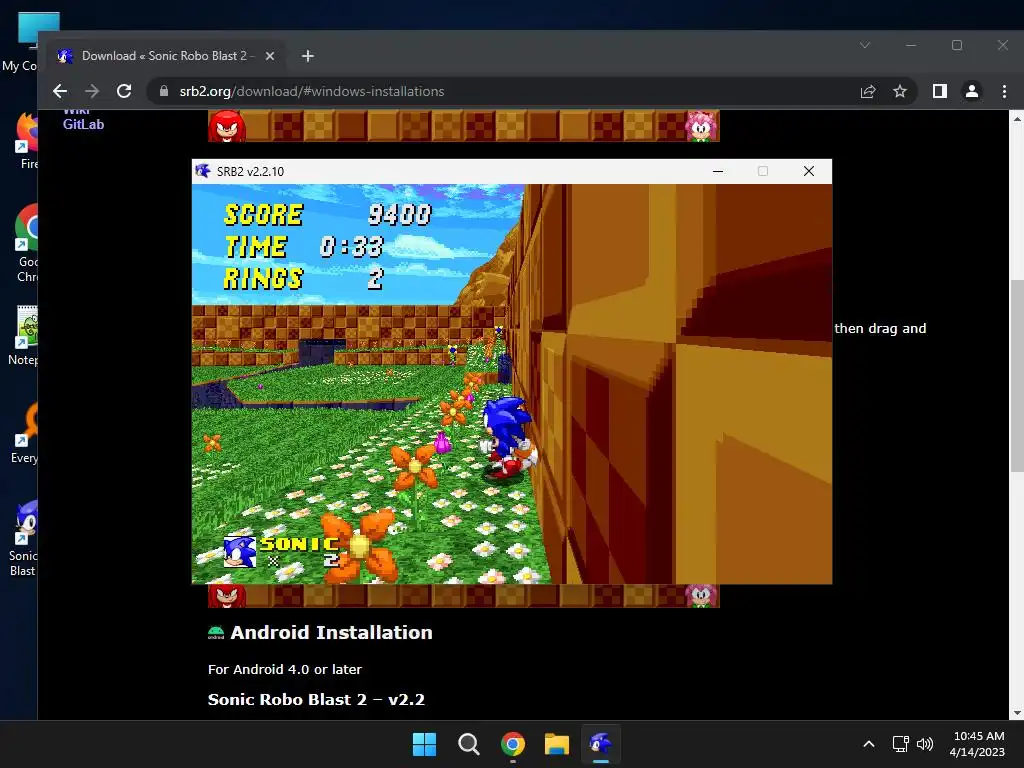Close the SRB2 v2.2.10 game window
This screenshot has width=1024, height=768.
[x=808, y=171]
